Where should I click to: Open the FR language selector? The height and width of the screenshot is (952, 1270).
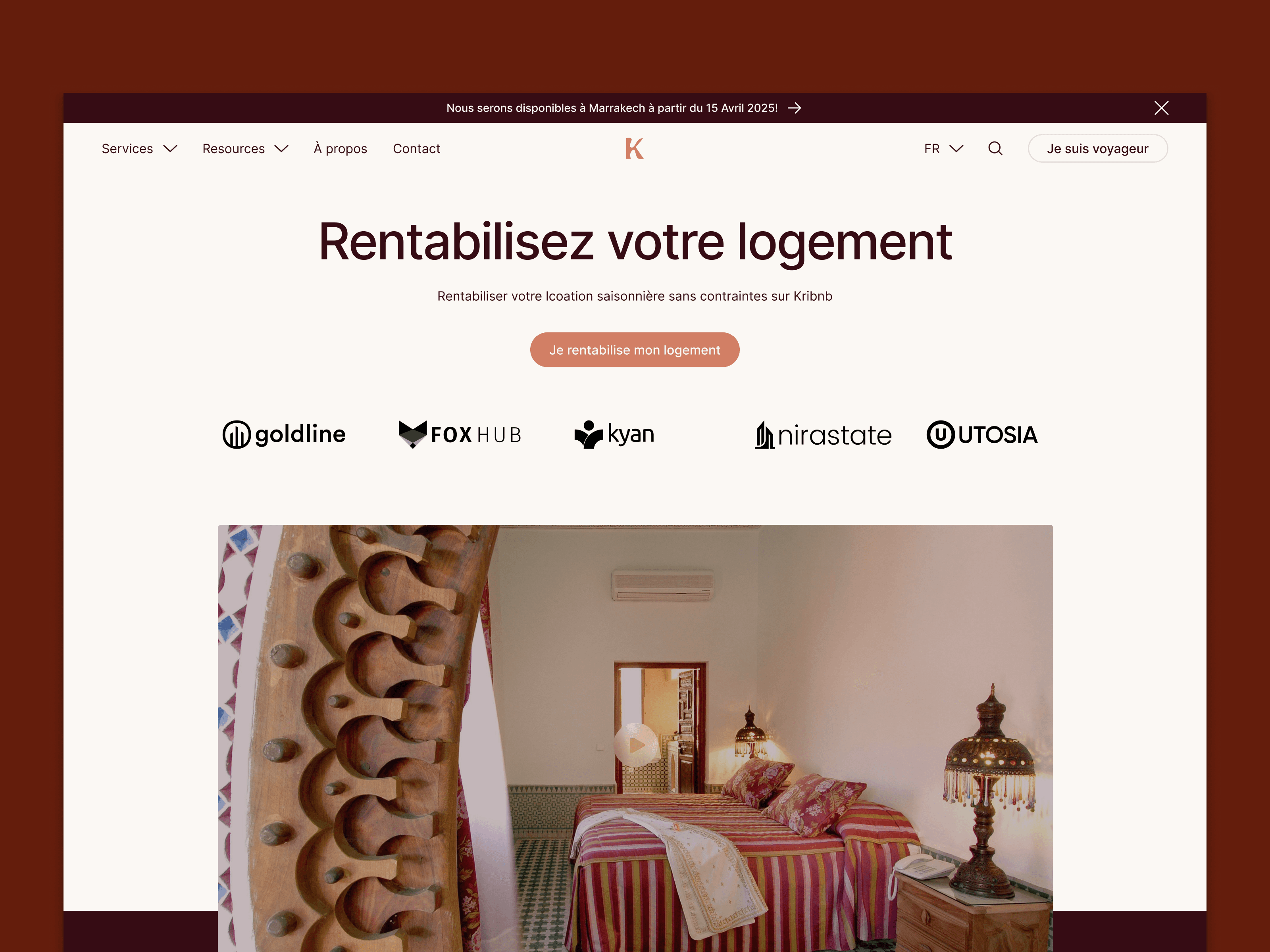944,149
